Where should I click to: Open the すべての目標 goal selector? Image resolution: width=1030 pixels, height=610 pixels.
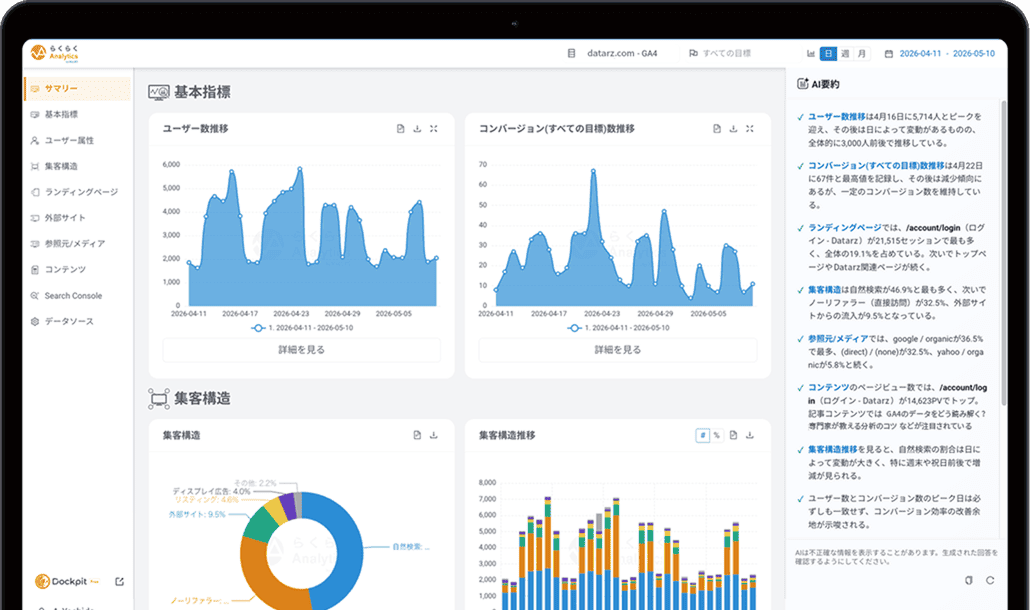tap(720, 53)
